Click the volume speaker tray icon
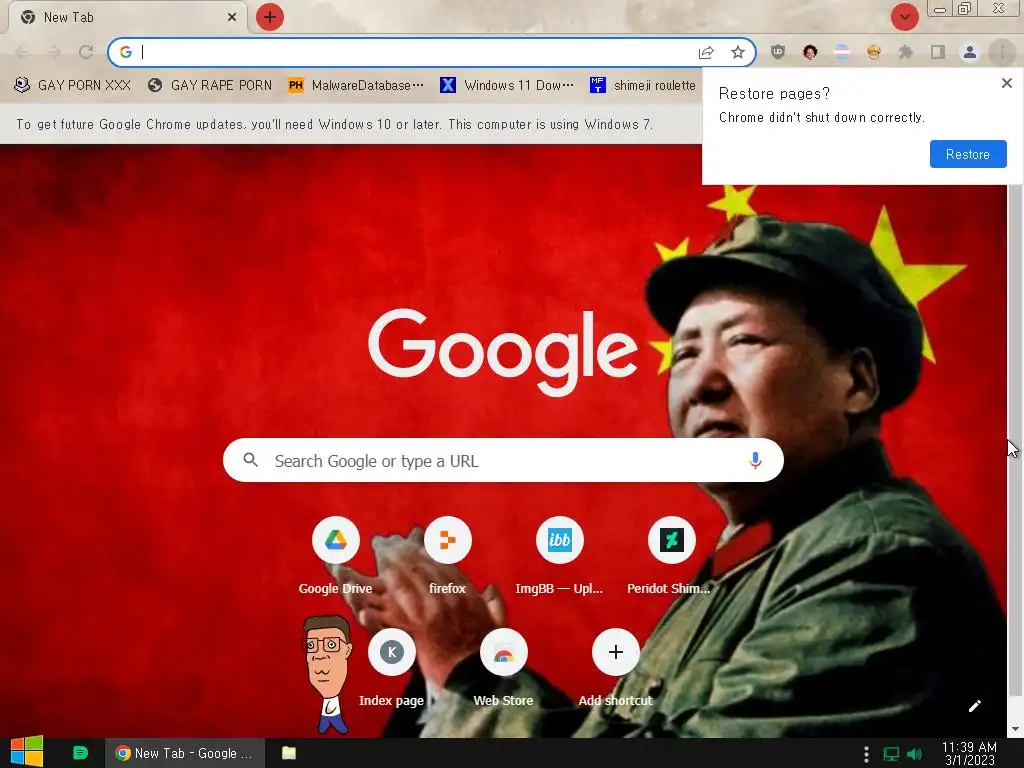The height and width of the screenshot is (768, 1024). pos(914,754)
